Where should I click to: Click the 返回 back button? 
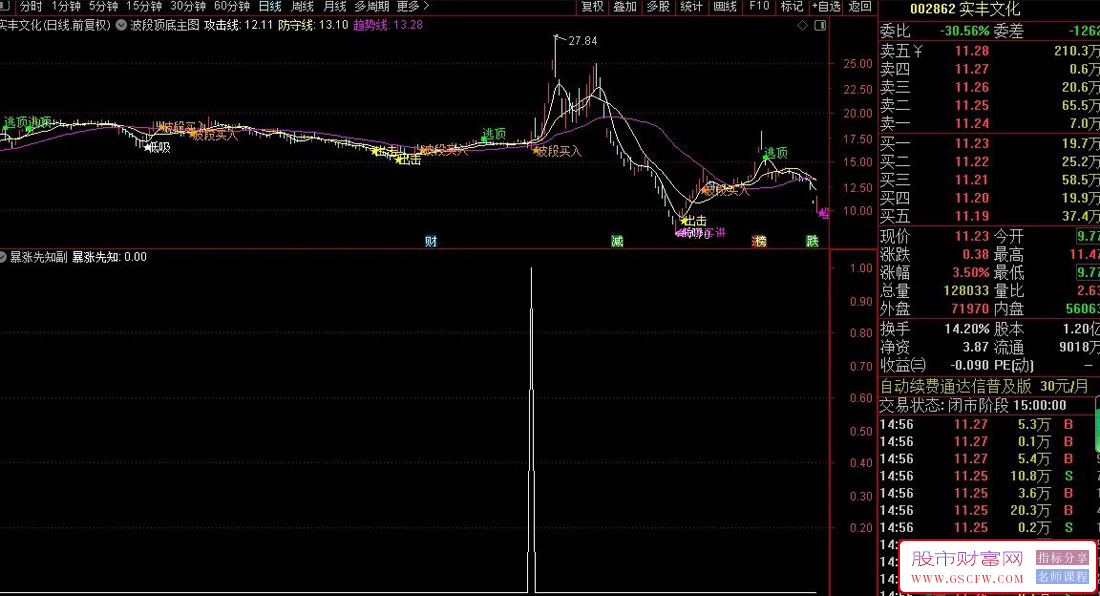pos(860,6)
